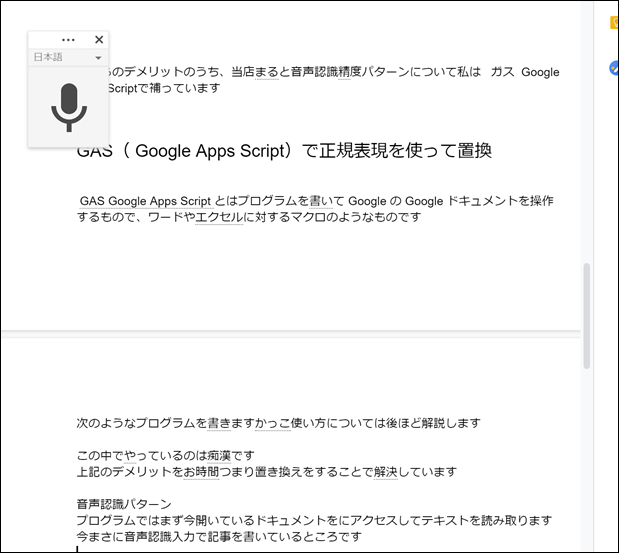Click the line "この中でやっているのは痴漢です"
The width and height of the screenshot is (619, 553).
click(165, 456)
